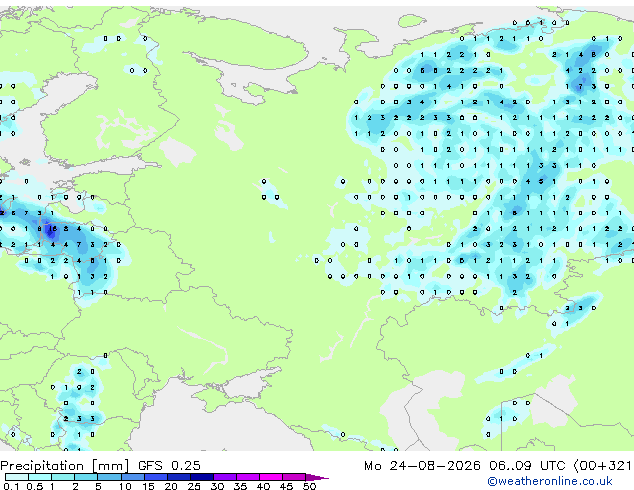The height and width of the screenshot is (490, 634).
Task: Click the forecast date 'Mo 24-08-2026'
Action: [x=422, y=466]
